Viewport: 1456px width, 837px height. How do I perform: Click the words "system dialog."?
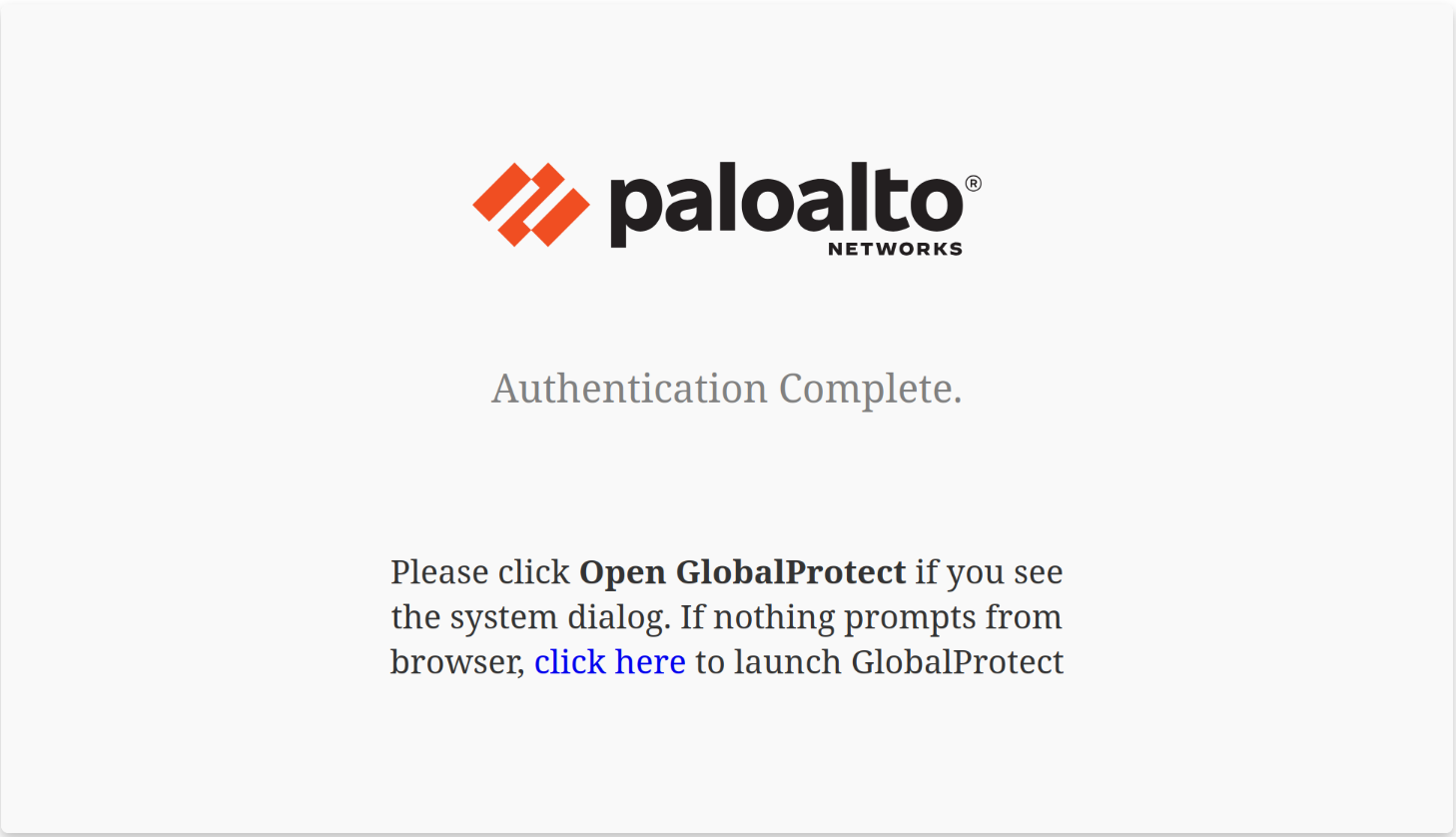(x=560, y=617)
